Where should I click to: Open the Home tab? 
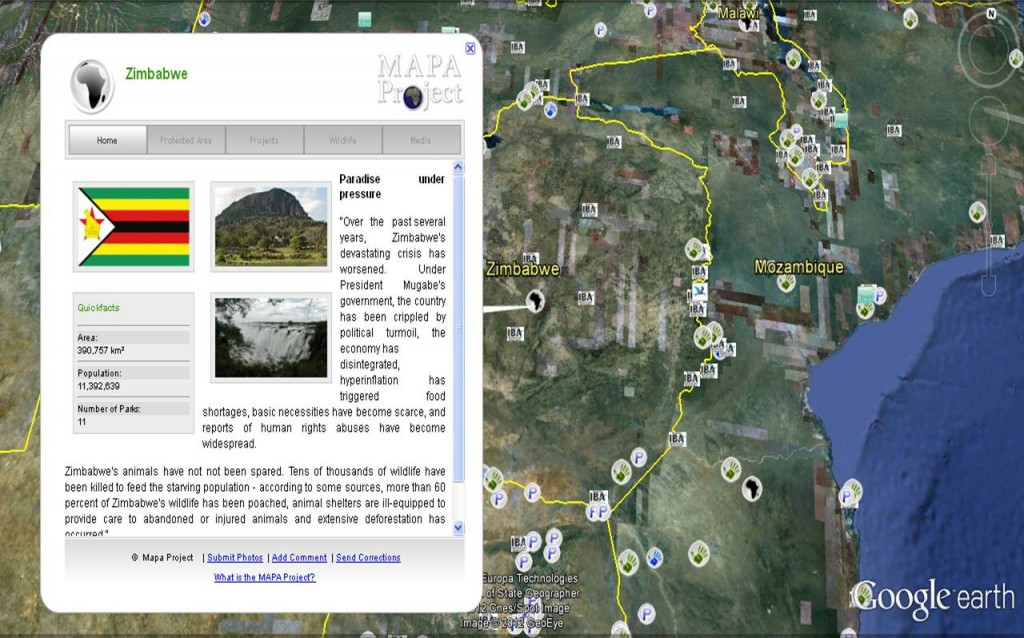pyautogui.click(x=108, y=140)
